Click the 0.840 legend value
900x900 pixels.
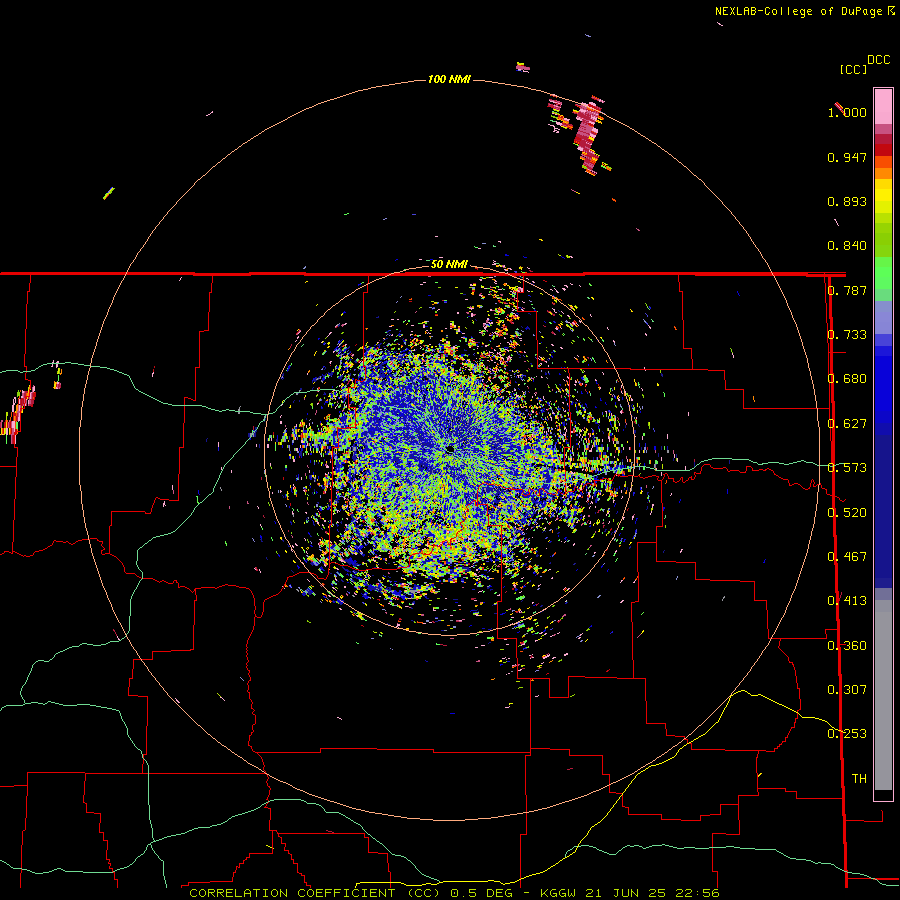tap(847, 246)
